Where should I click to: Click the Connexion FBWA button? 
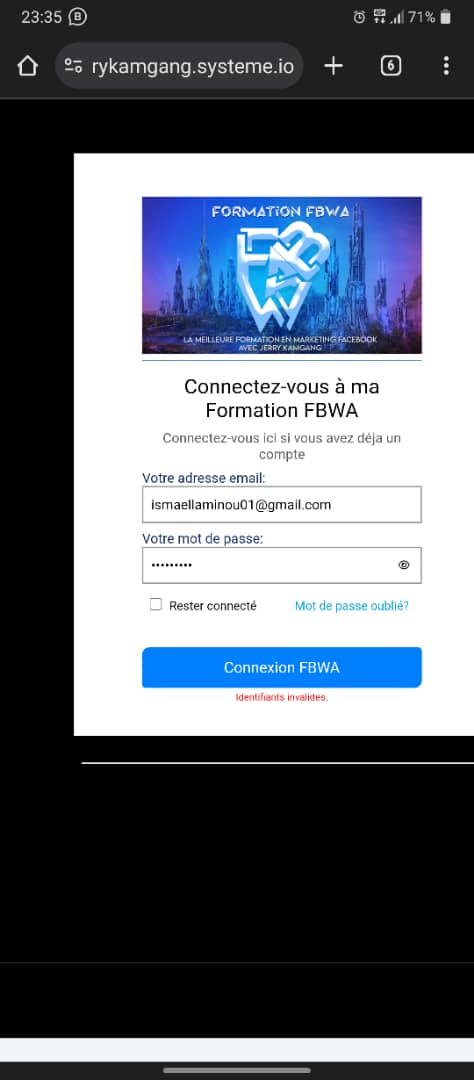282,667
